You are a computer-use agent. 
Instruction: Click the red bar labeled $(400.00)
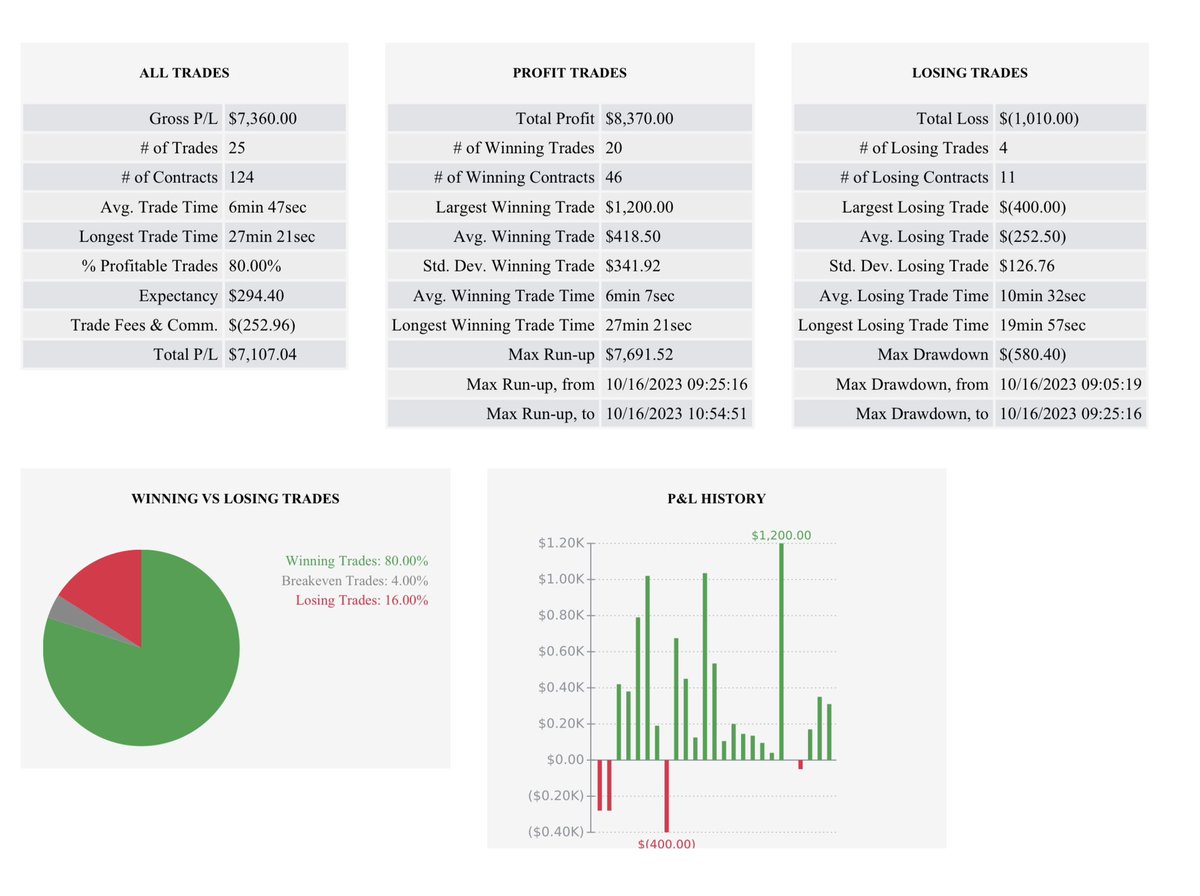[666, 796]
